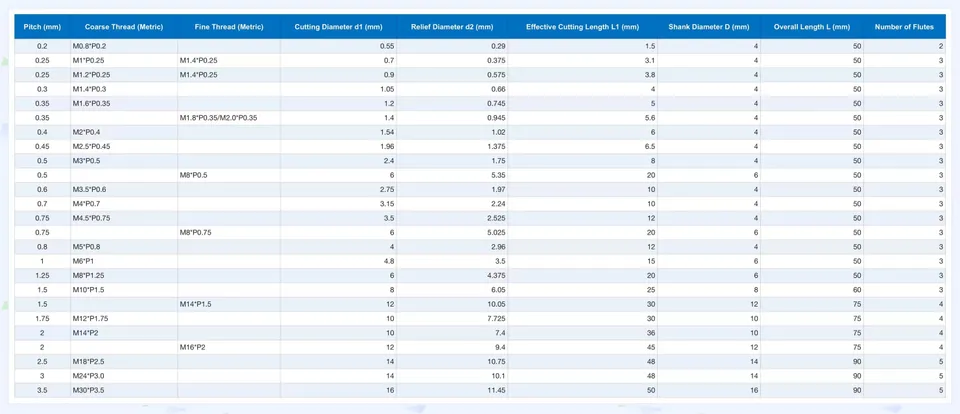Select the M14*P1.5 fine thread cell
The height and width of the screenshot is (414, 960).
[229, 304]
